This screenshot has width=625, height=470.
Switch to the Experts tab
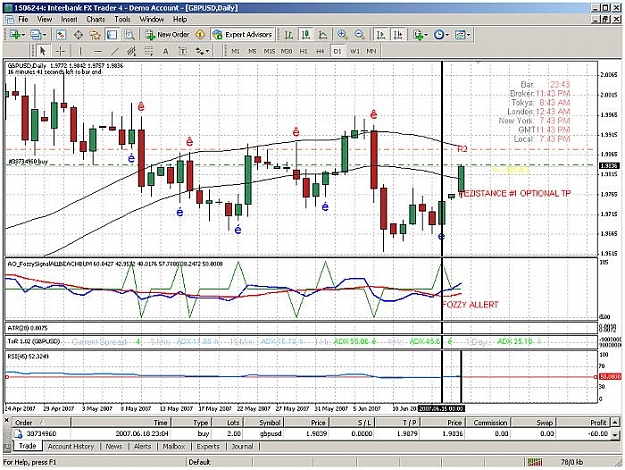click(208, 446)
